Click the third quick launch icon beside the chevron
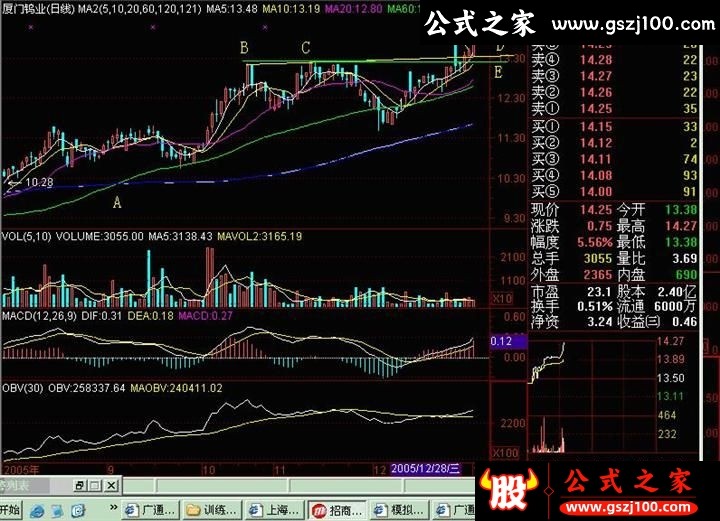Image resolution: width=720 pixels, height=521 pixels. click(78, 511)
